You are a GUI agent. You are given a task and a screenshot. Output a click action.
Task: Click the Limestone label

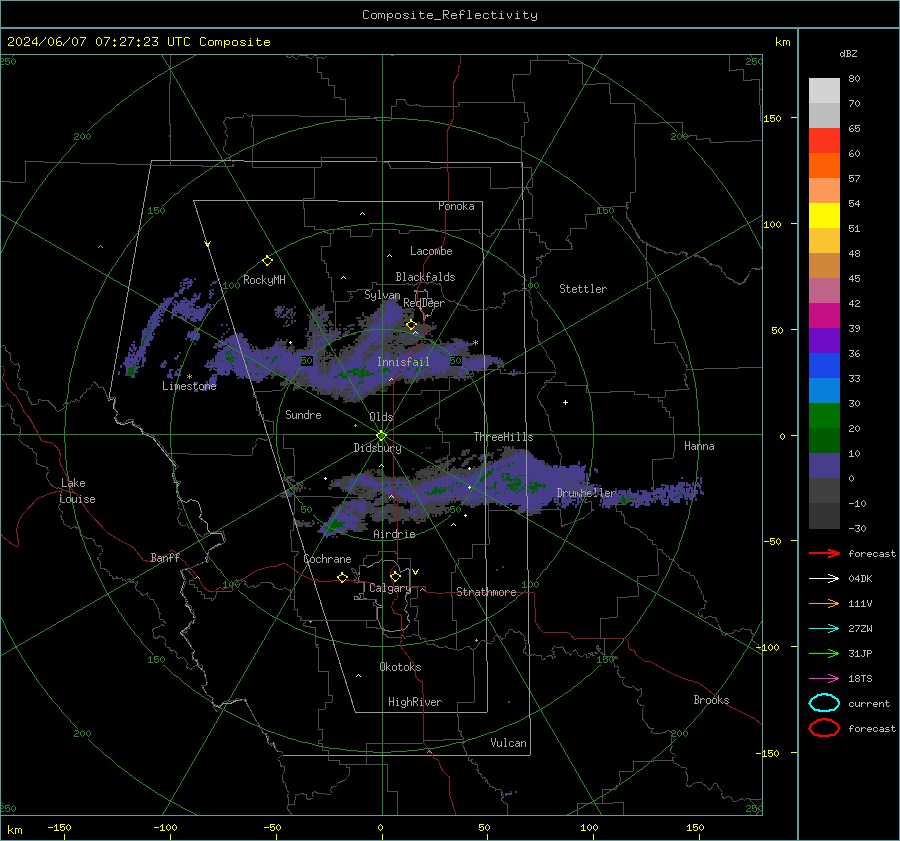pyautogui.click(x=189, y=386)
